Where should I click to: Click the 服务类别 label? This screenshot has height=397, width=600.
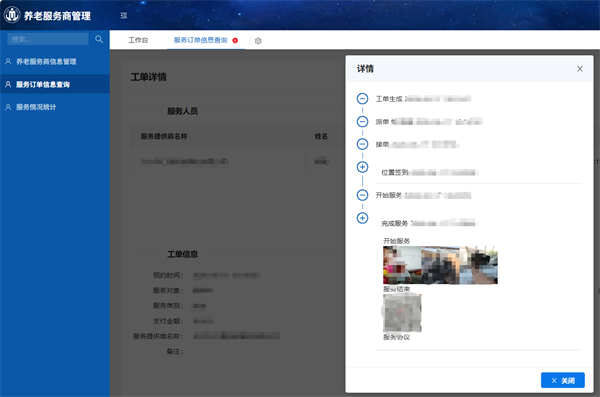tap(168, 306)
